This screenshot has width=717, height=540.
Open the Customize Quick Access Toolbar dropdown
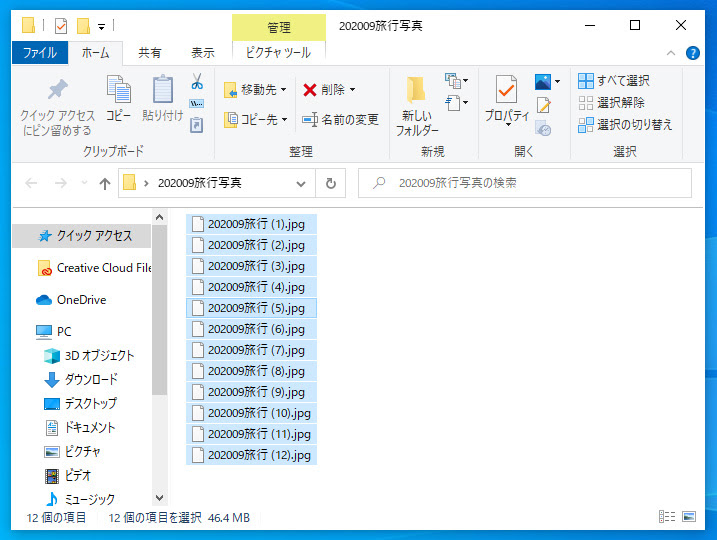[102, 27]
